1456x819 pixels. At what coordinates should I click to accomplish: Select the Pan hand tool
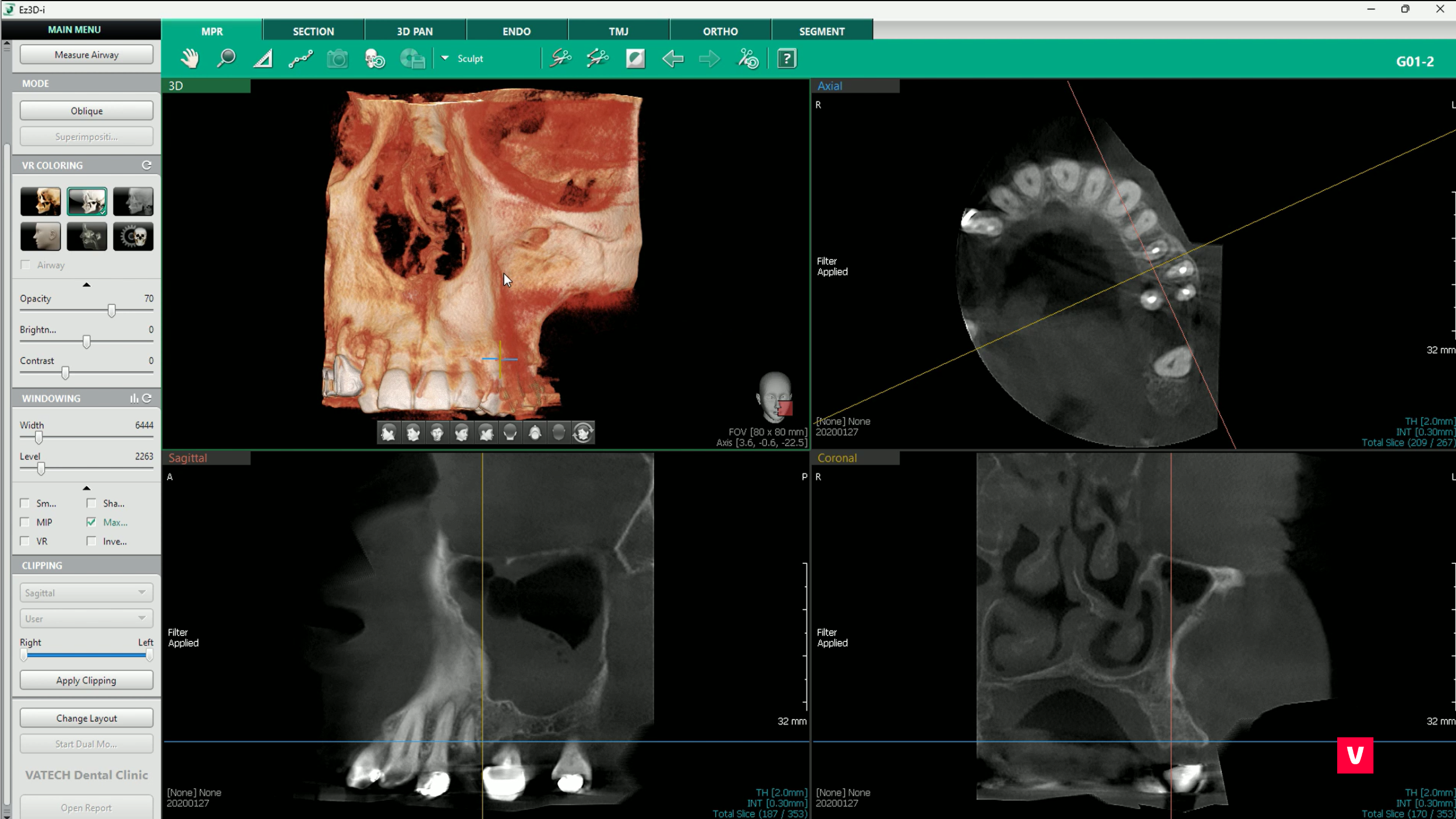tap(189, 59)
